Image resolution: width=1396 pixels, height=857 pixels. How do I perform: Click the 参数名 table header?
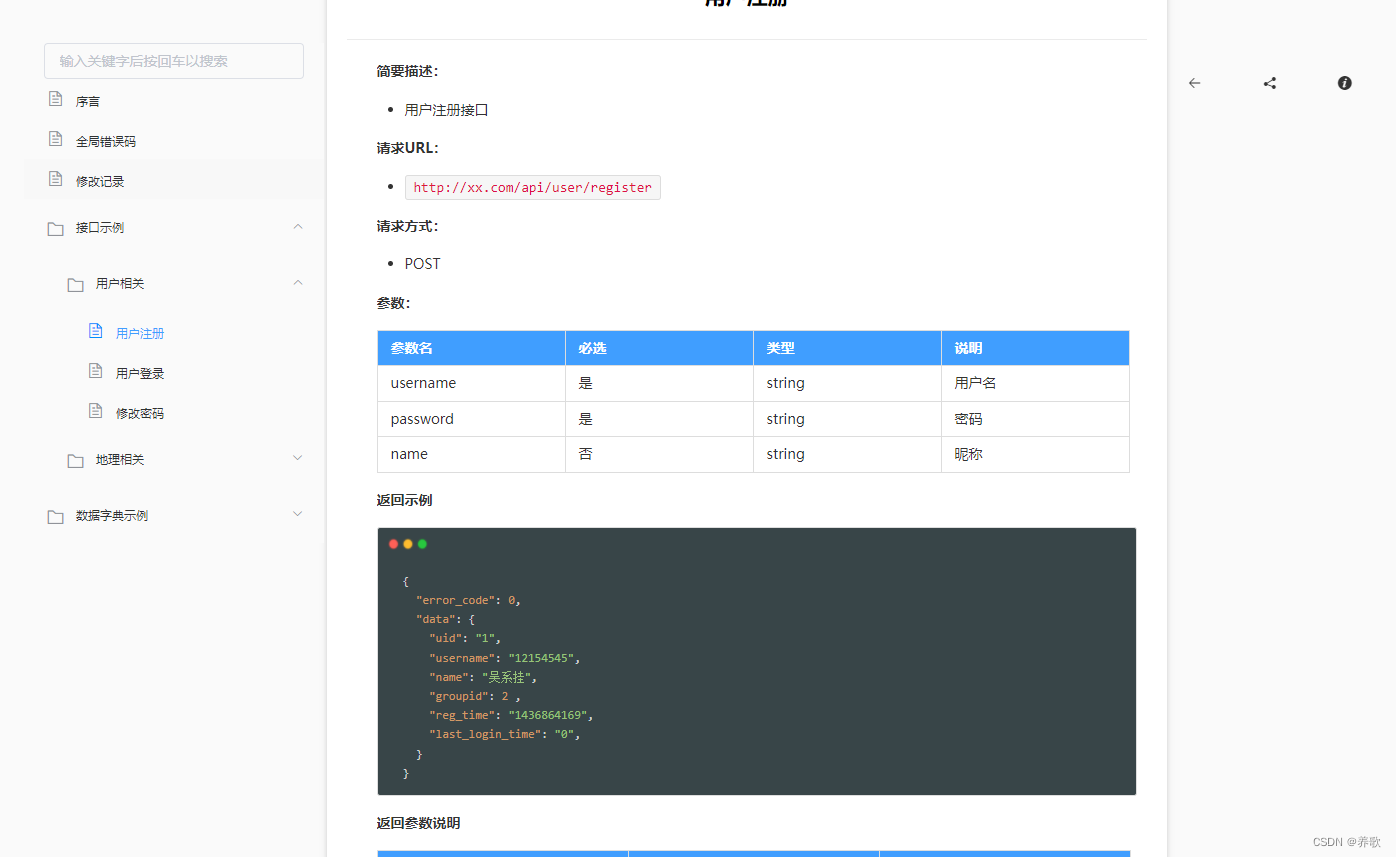(x=471, y=348)
